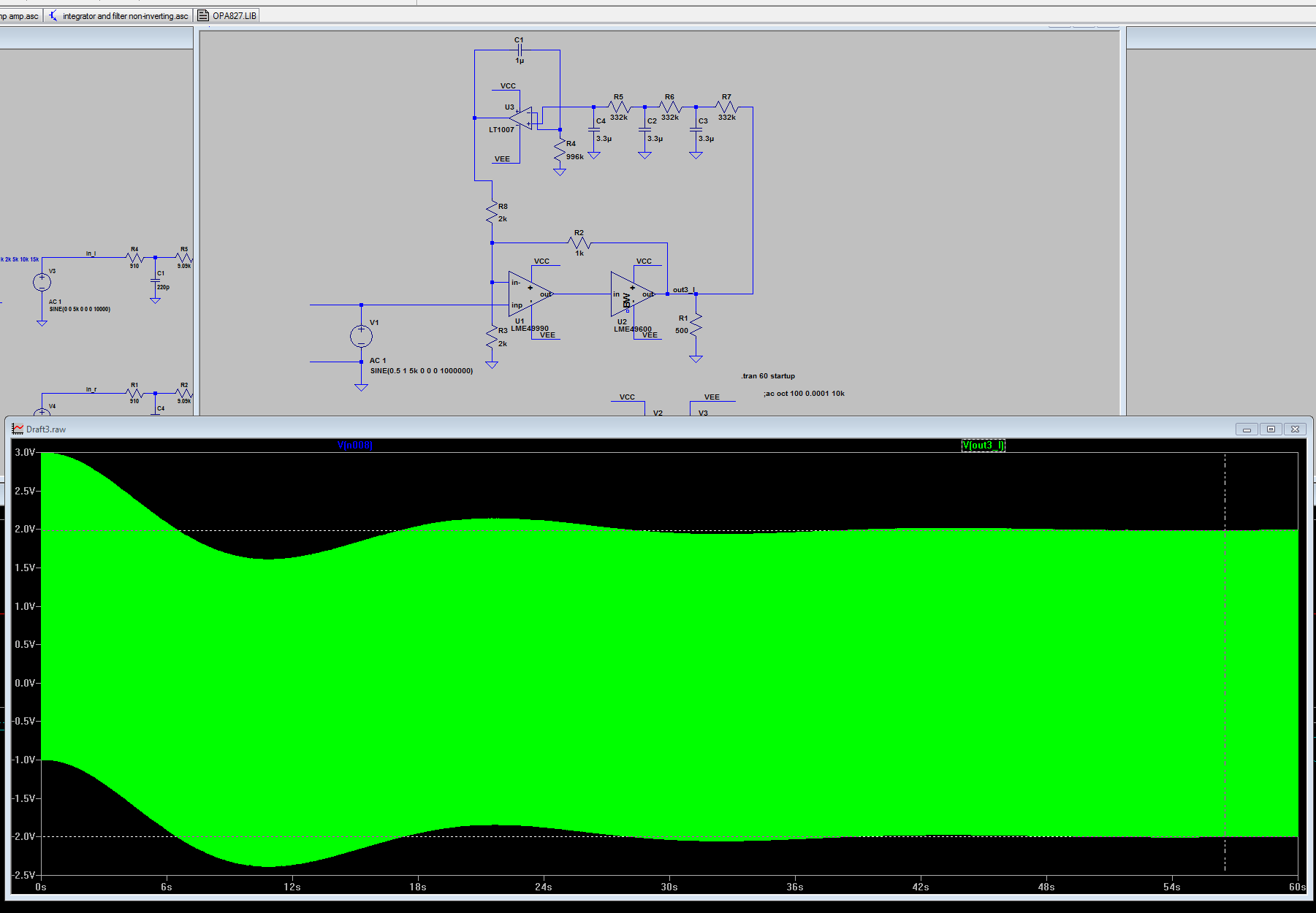Close the Draft3.raw waveform window
Image resolution: width=1316 pixels, height=913 pixels.
pyautogui.click(x=1295, y=429)
